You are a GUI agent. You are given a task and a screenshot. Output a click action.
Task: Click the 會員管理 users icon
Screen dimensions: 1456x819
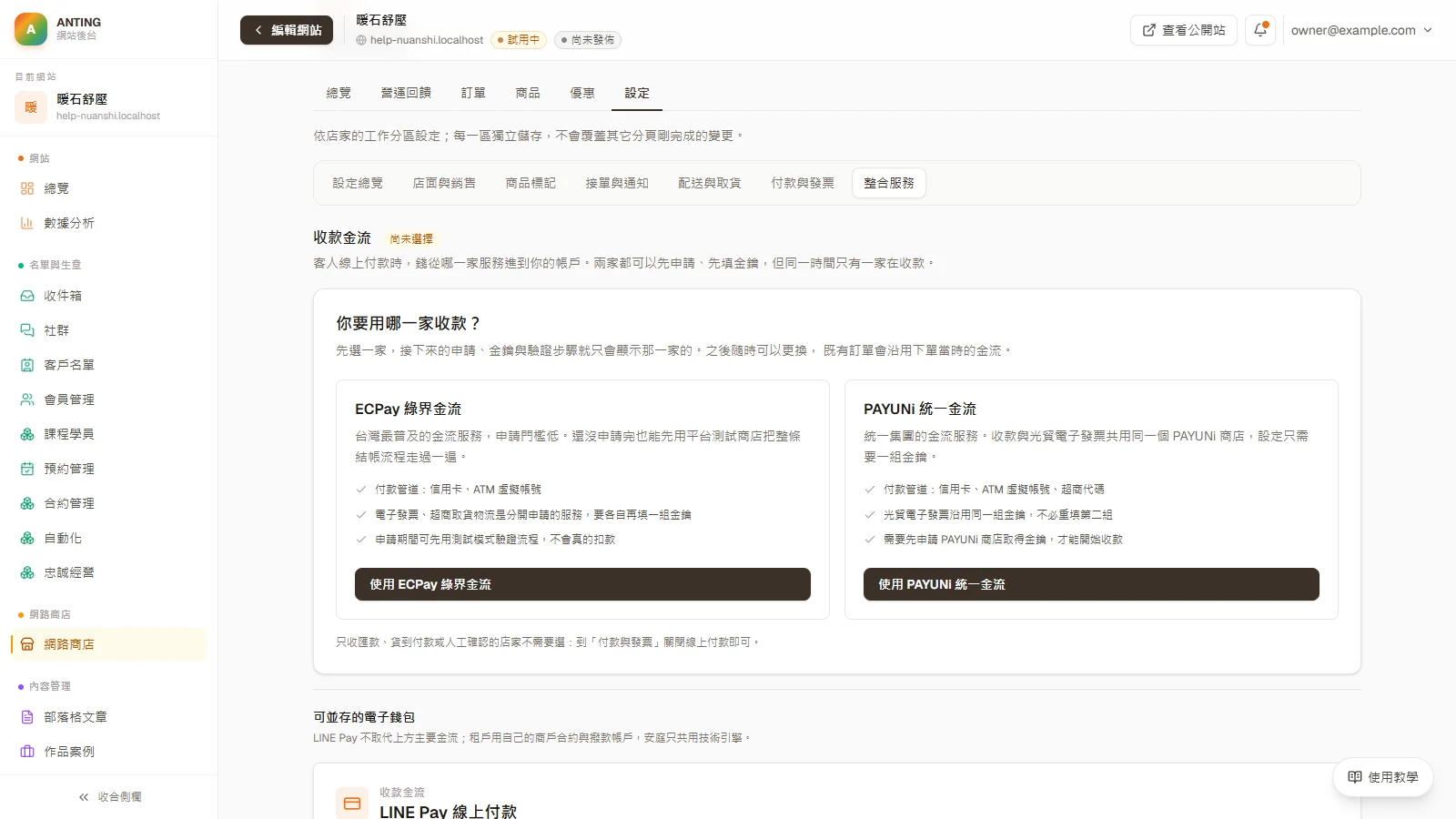[27, 399]
